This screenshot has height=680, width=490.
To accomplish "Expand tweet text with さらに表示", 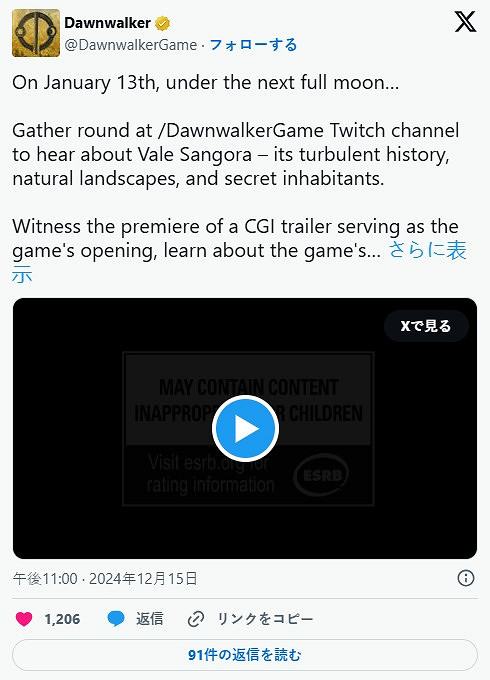I will pos(427,251).
